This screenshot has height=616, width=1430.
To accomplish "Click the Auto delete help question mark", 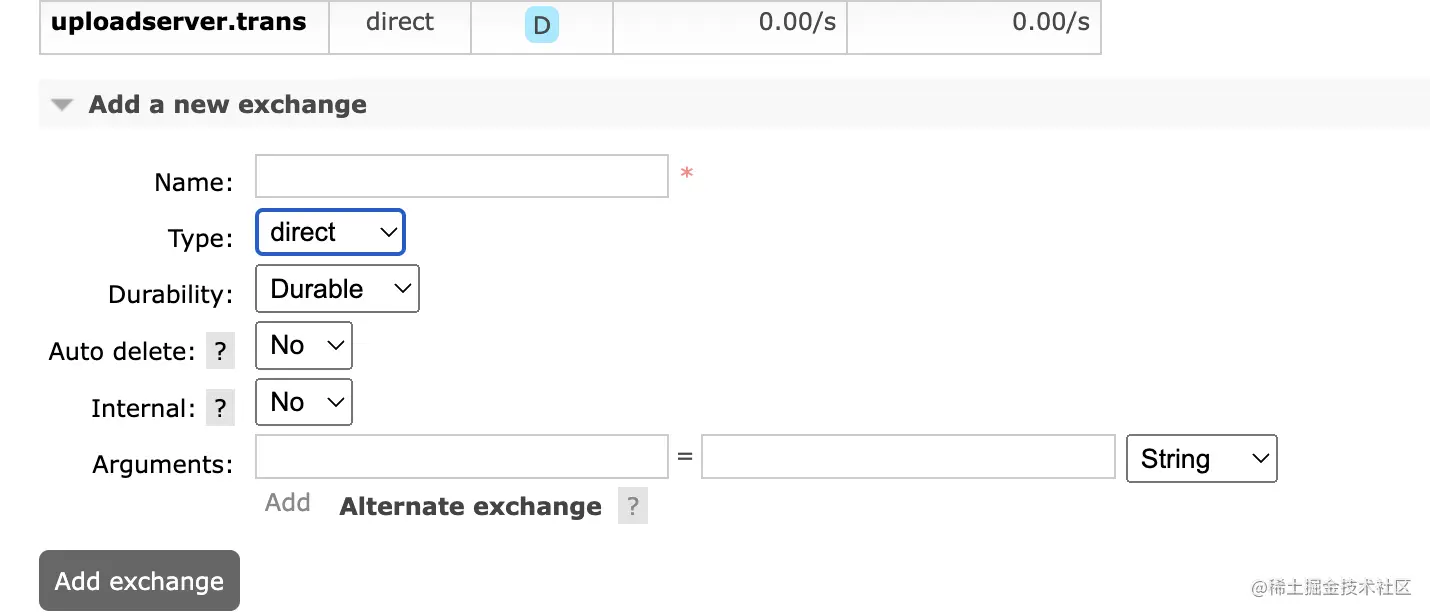I will [220, 352].
